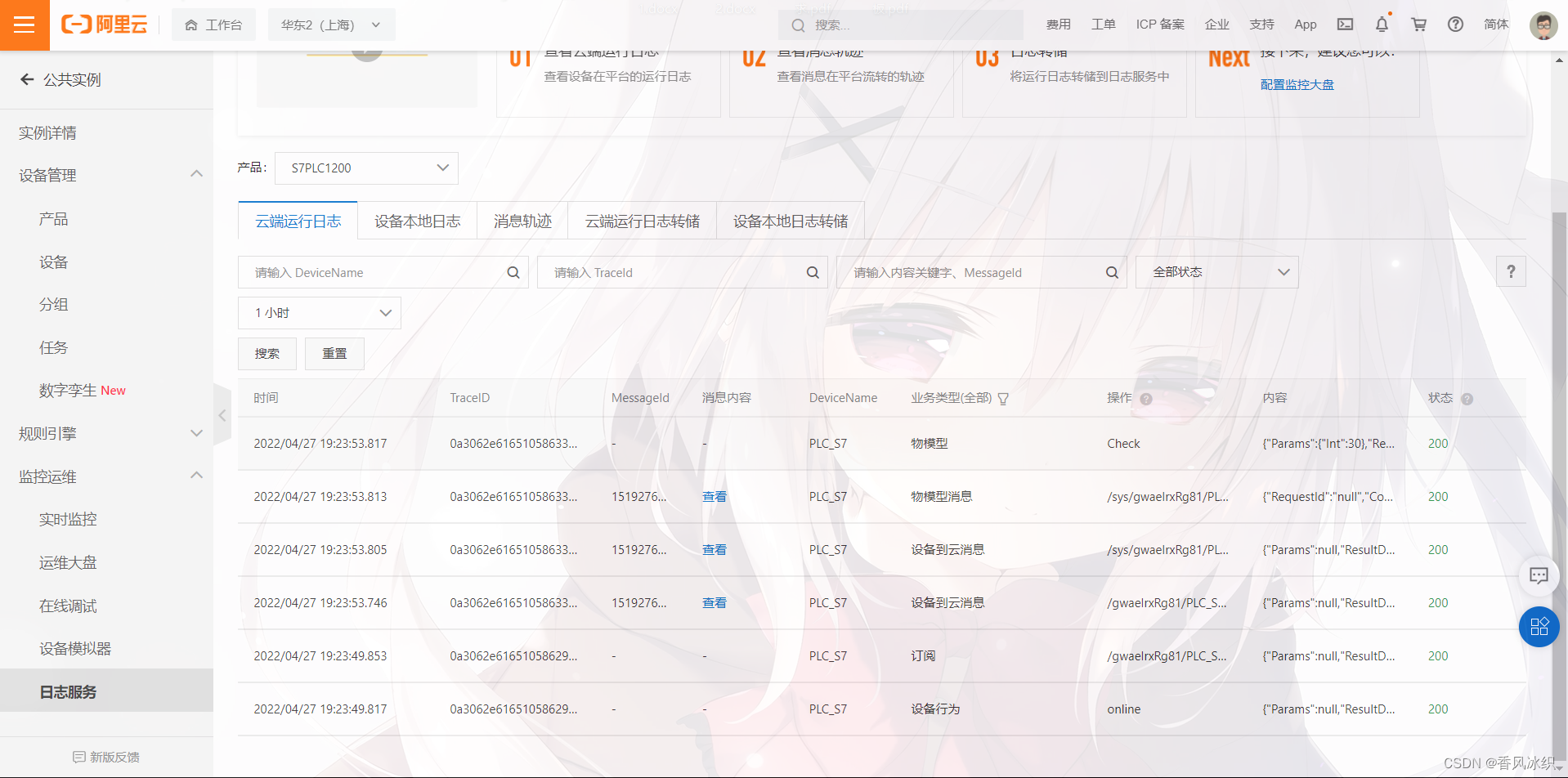Viewport: 1568px width, 778px height.
Task: Open the Cloud Shell terminal icon
Action: (x=1345, y=25)
